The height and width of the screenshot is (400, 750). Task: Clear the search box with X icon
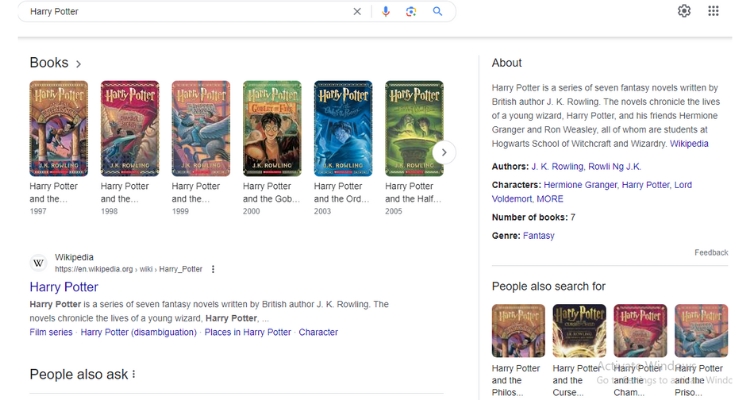(x=357, y=12)
